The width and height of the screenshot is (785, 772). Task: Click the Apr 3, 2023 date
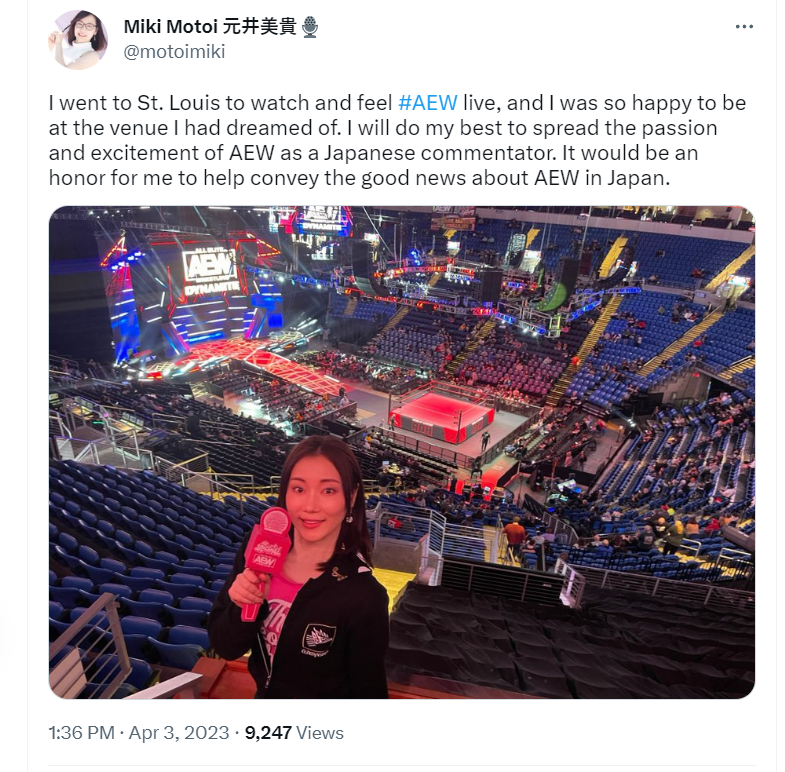click(x=179, y=732)
